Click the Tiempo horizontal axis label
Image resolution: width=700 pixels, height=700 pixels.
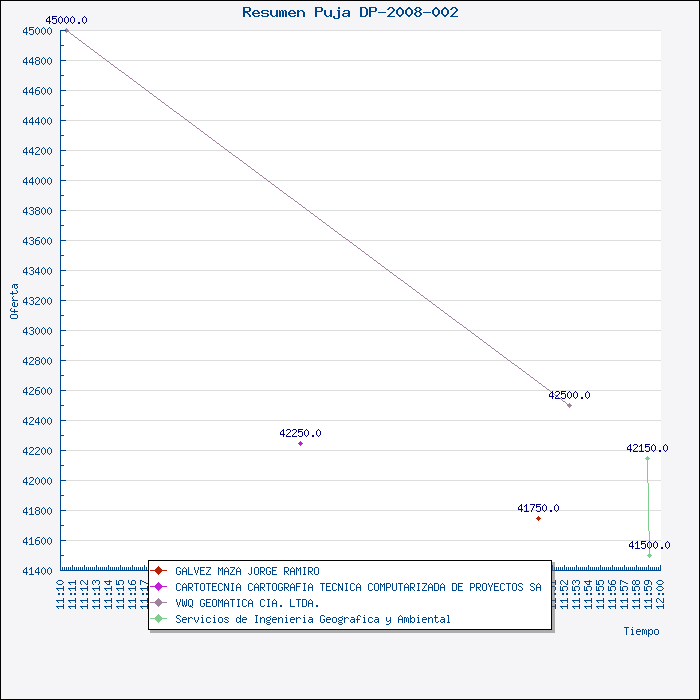click(x=641, y=631)
